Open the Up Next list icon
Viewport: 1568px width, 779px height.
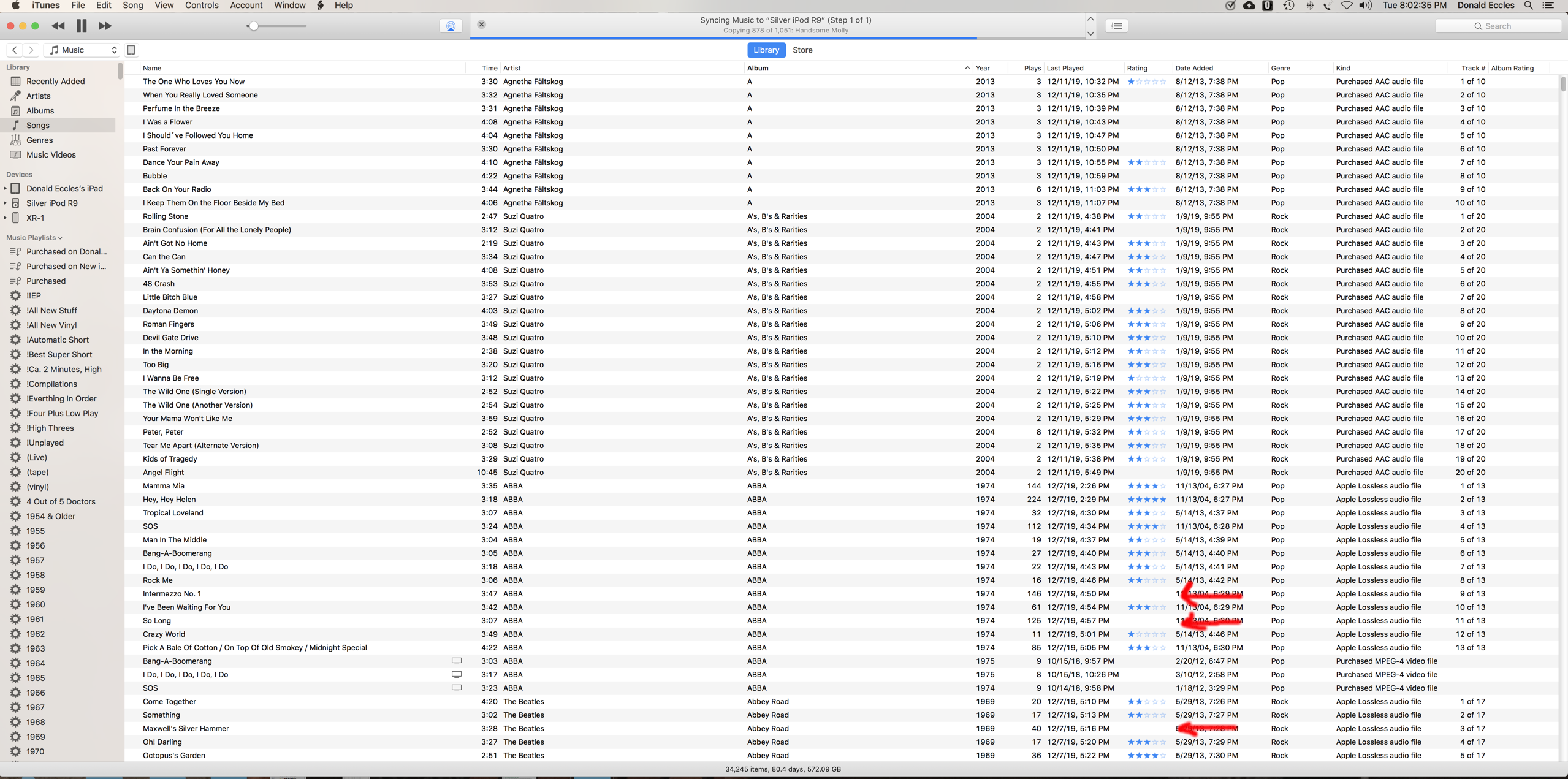click(1117, 26)
